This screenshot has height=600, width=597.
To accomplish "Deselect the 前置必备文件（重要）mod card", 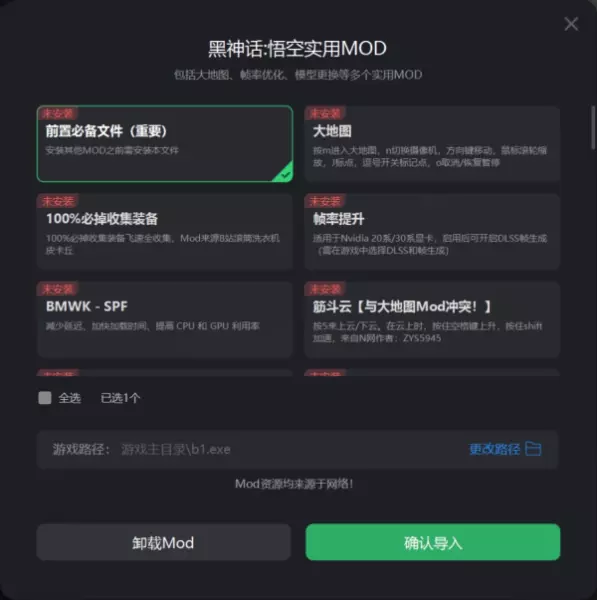I will click(x=165, y=143).
